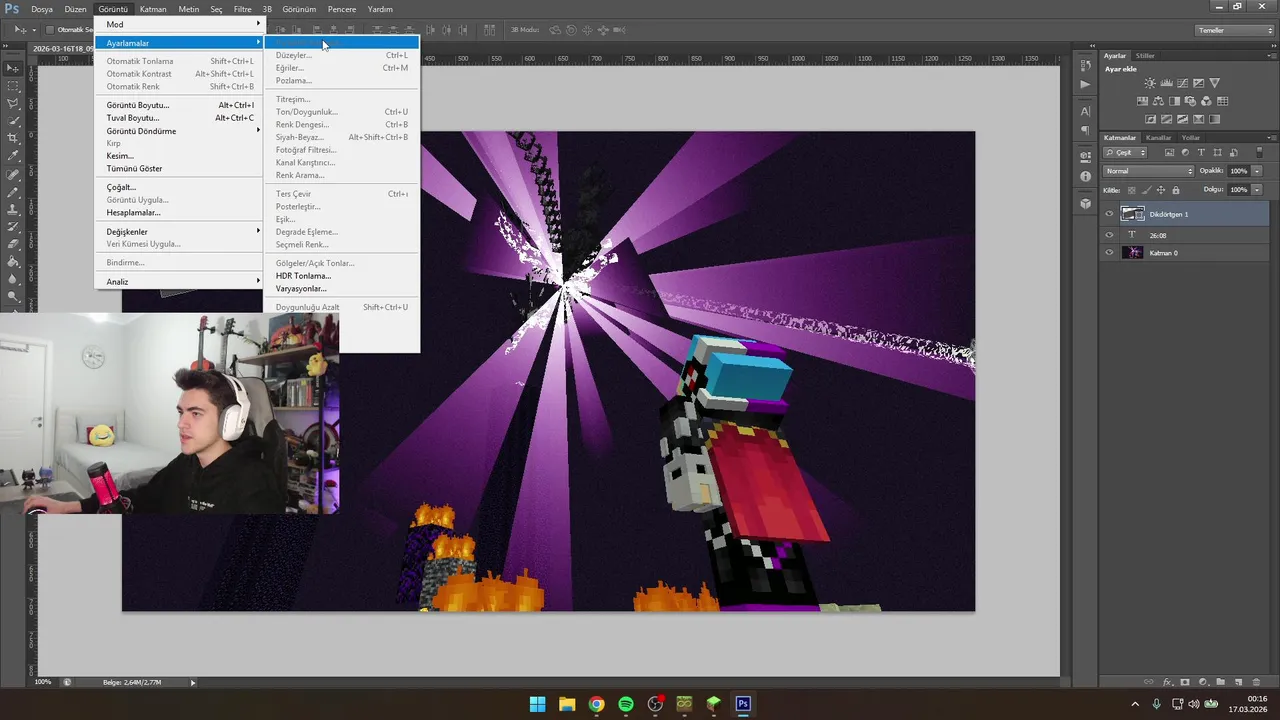Image resolution: width=1280 pixels, height=720 pixels.
Task: Select the Eraser tool
Action: pos(13,244)
